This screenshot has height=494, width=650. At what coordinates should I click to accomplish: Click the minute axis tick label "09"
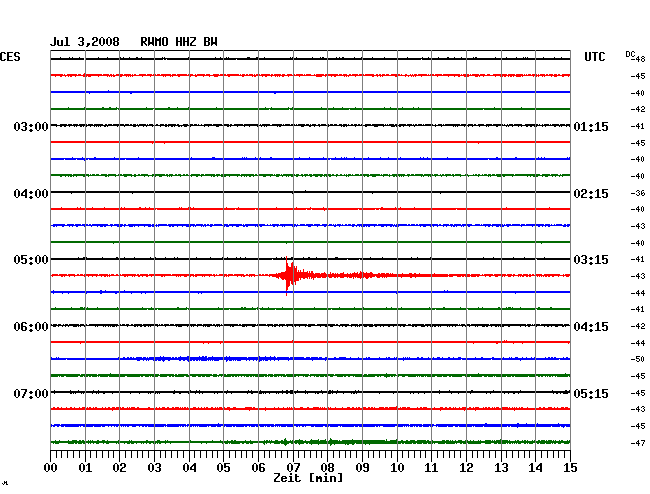click(x=362, y=467)
